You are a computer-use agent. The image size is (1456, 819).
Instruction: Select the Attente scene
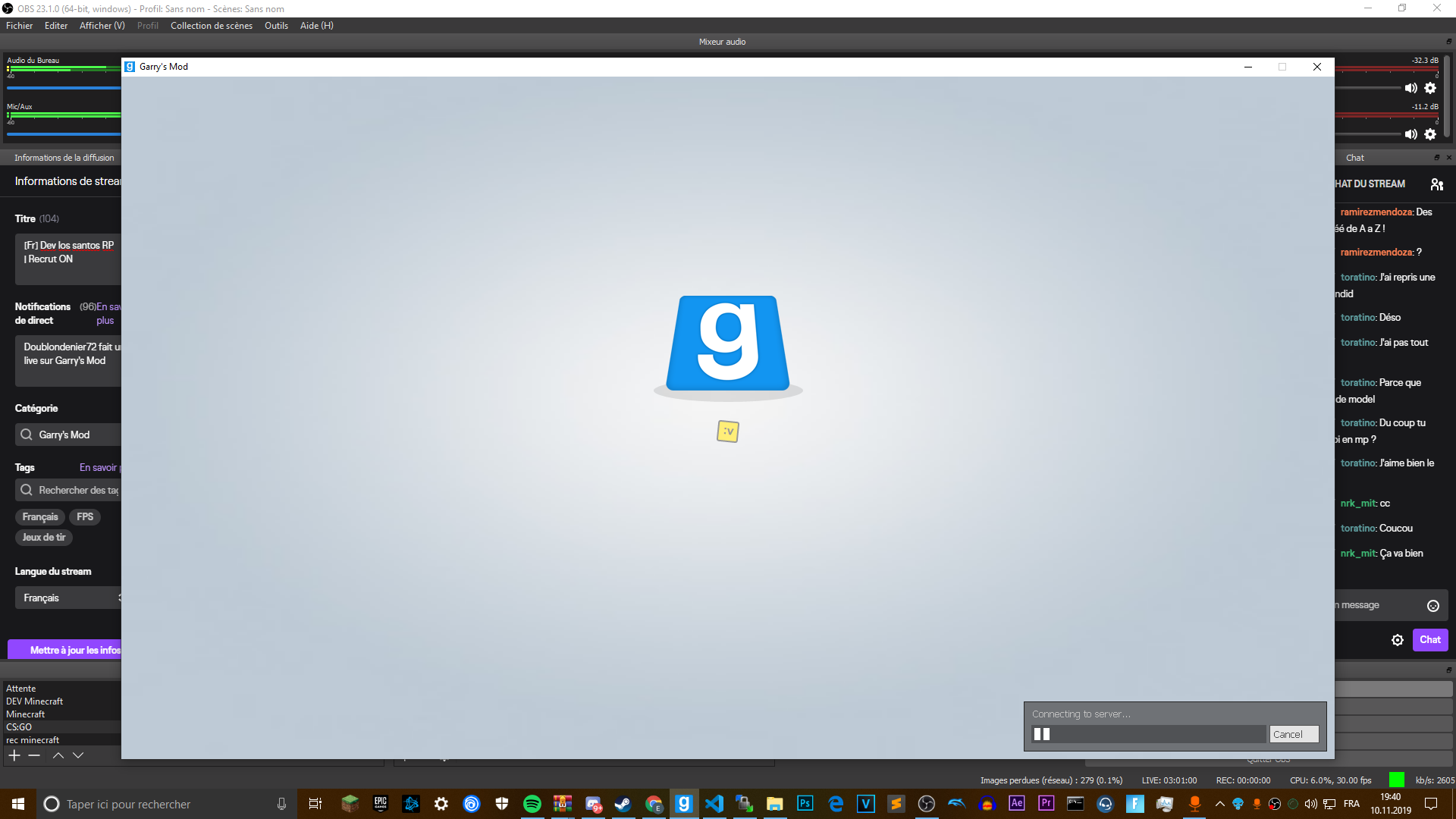click(20, 689)
